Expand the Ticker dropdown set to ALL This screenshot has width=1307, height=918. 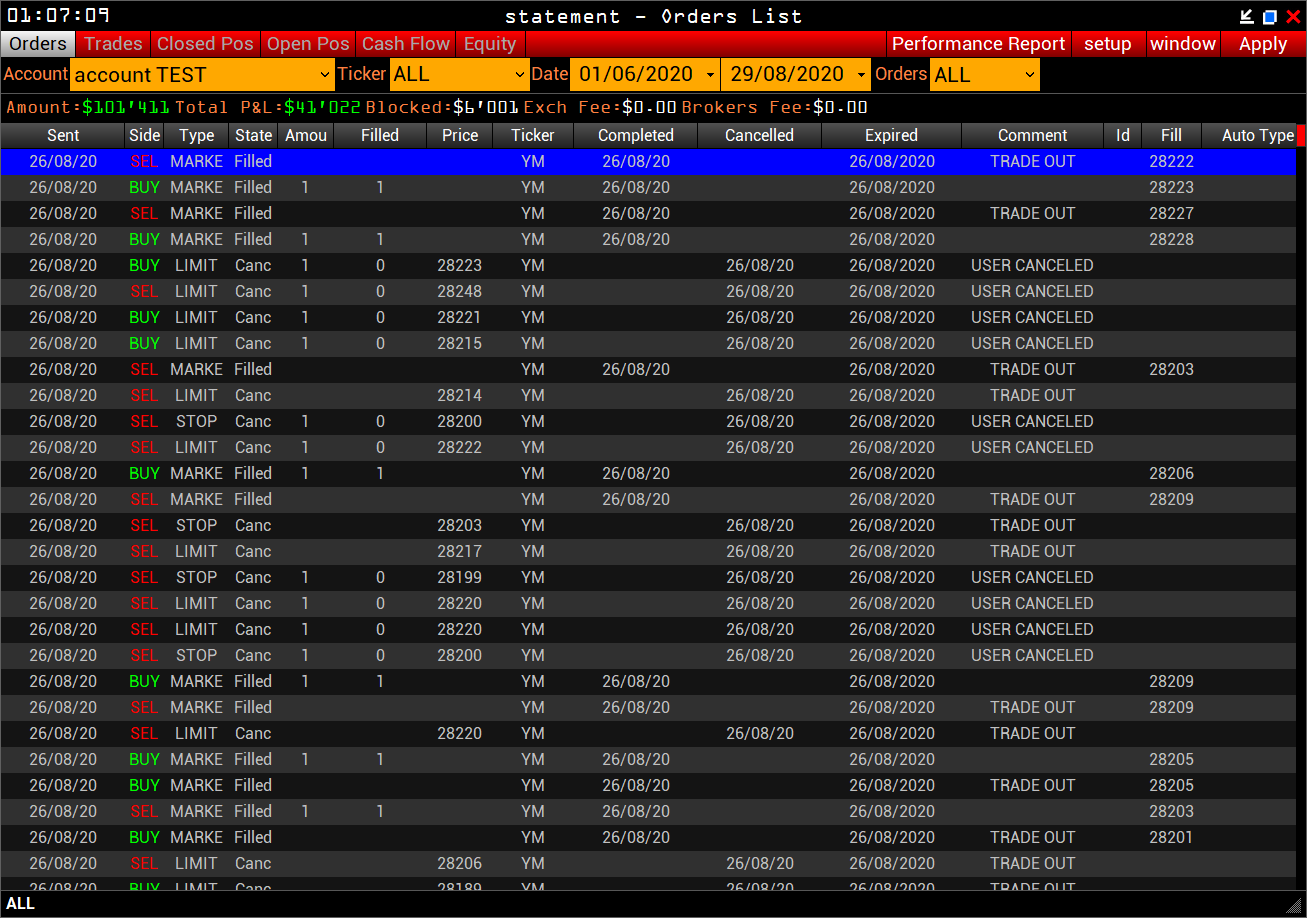point(460,75)
